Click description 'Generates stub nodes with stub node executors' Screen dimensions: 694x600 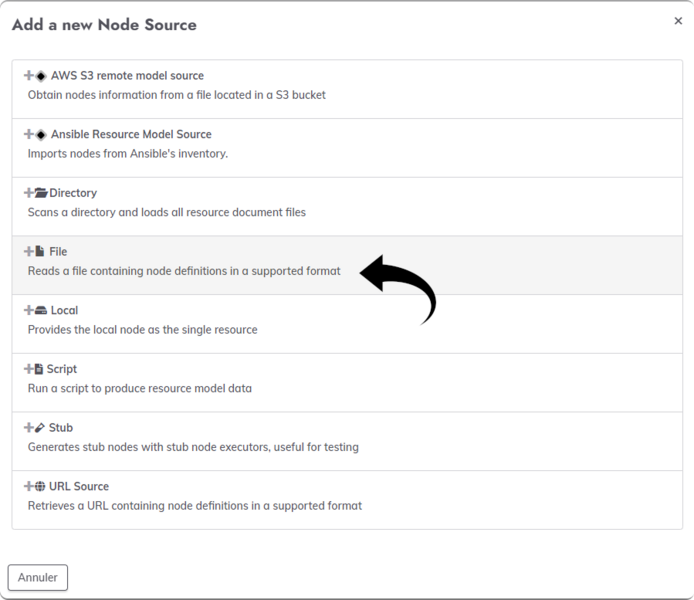coord(193,447)
